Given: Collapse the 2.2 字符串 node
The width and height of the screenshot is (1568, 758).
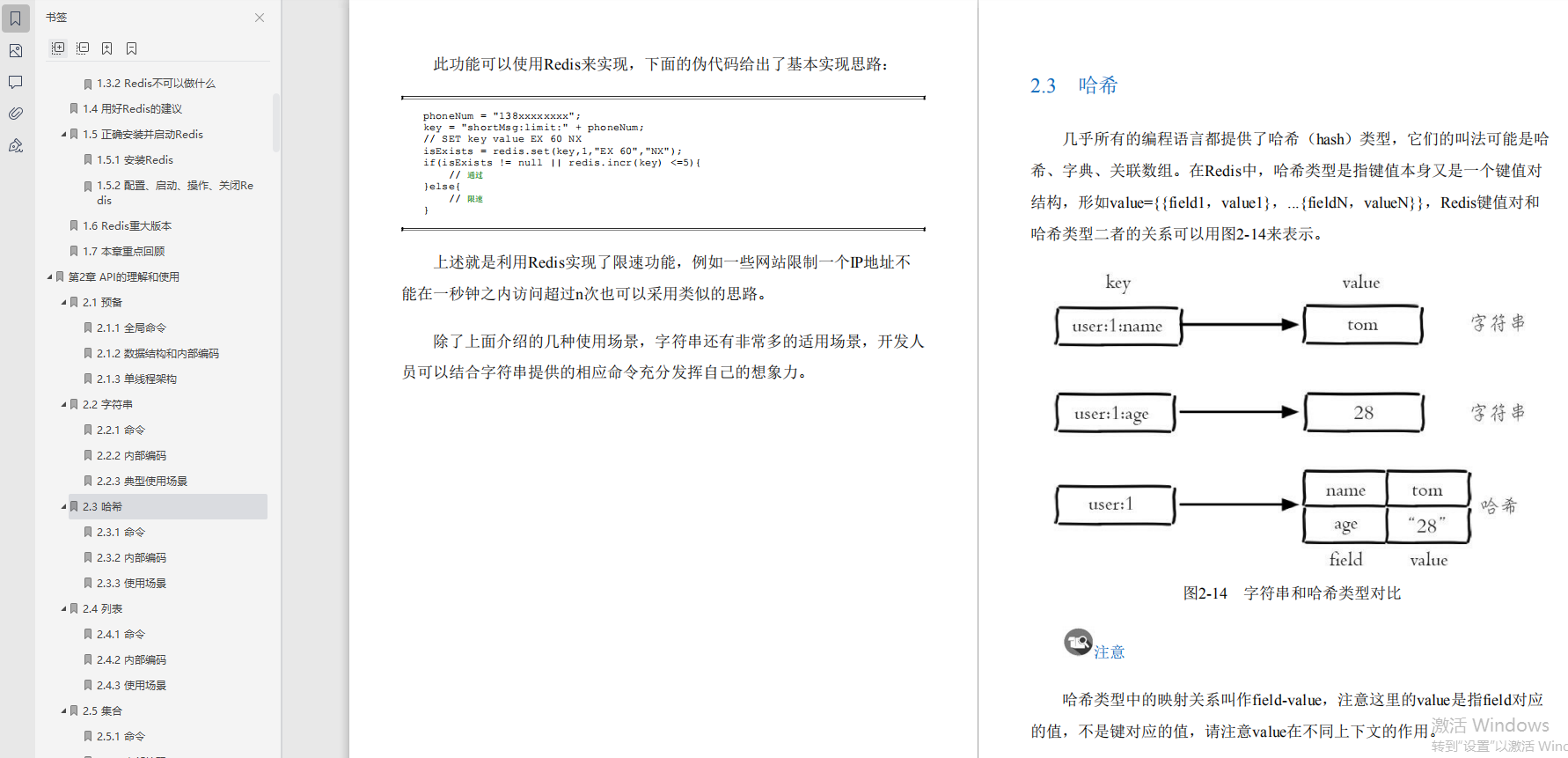Looking at the screenshot, I should click(63, 405).
